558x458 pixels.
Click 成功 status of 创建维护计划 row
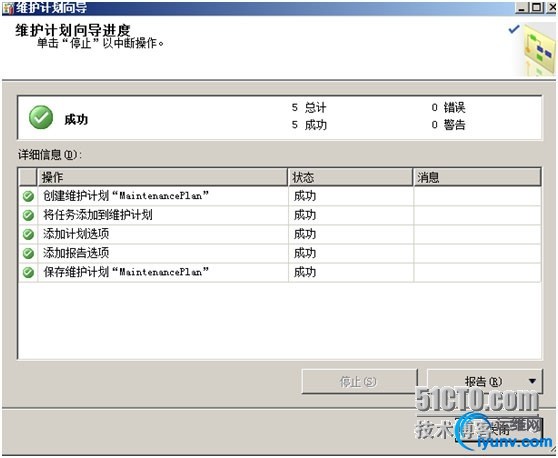305,196
